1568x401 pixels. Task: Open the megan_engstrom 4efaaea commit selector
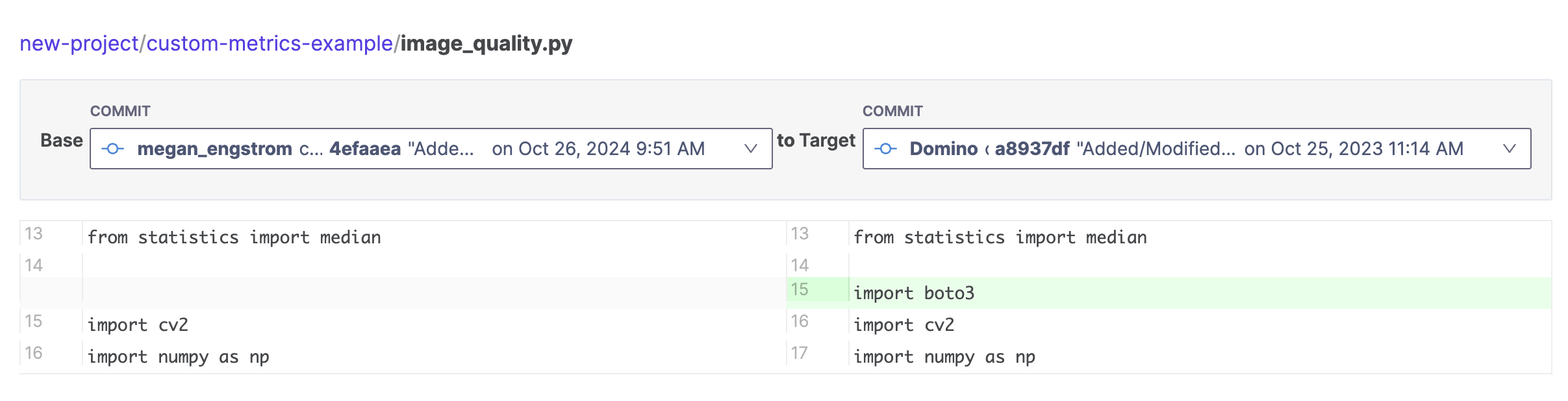[431, 149]
